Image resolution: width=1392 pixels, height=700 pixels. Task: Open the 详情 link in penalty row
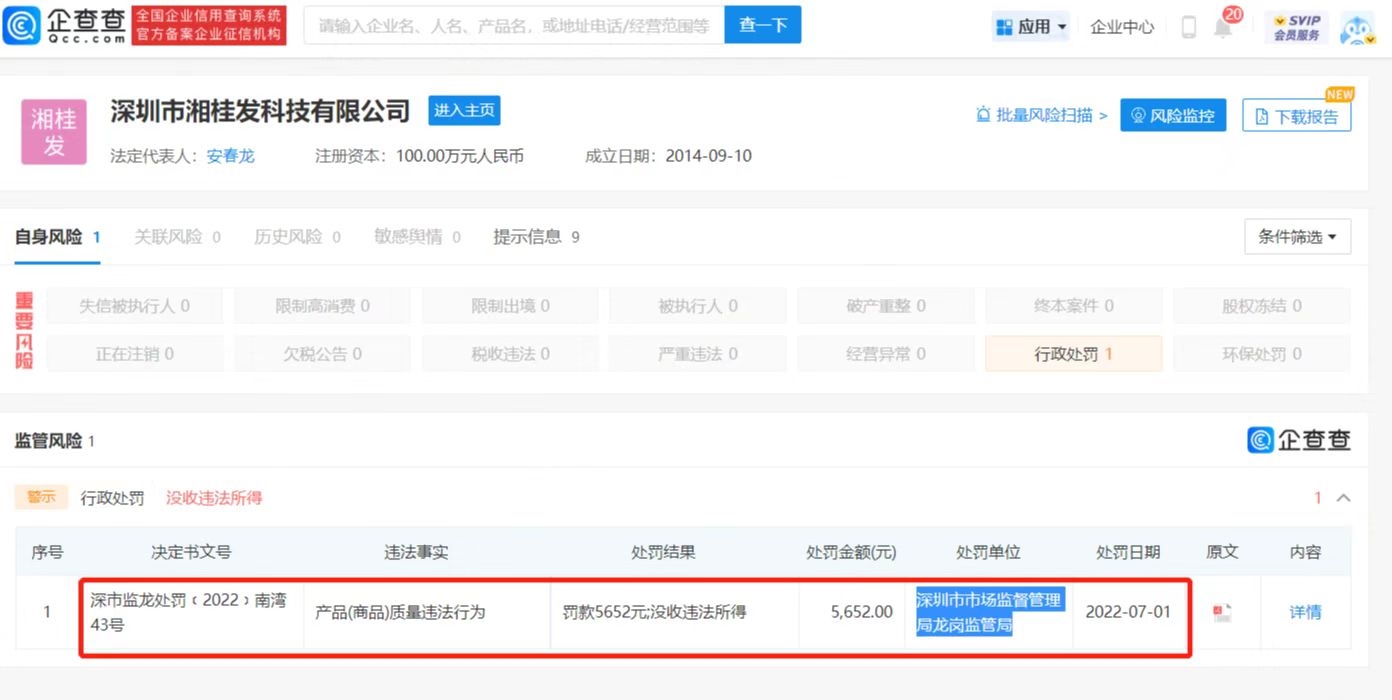pyautogui.click(x=1305, y=612)
